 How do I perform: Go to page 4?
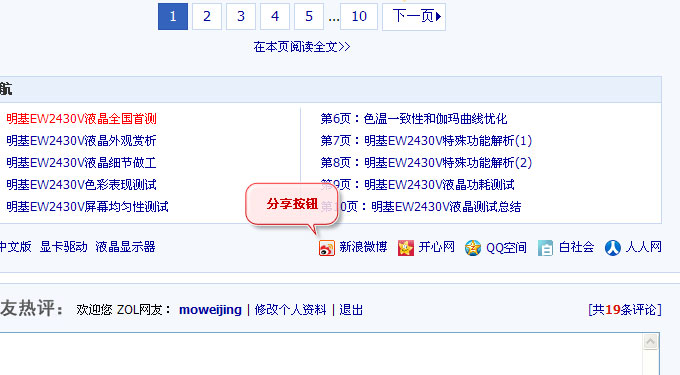click(x=275, y=16)
